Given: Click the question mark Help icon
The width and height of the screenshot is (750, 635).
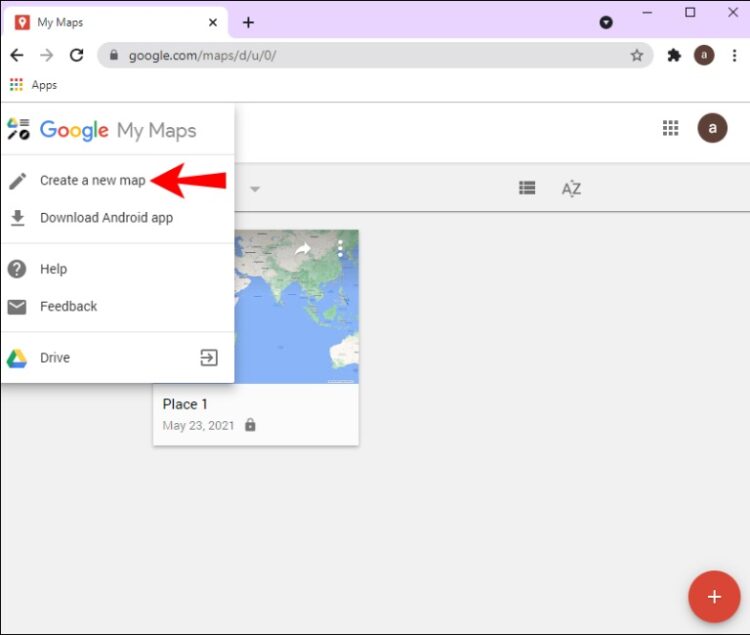Looking at the screenshot, I should 17,269.
